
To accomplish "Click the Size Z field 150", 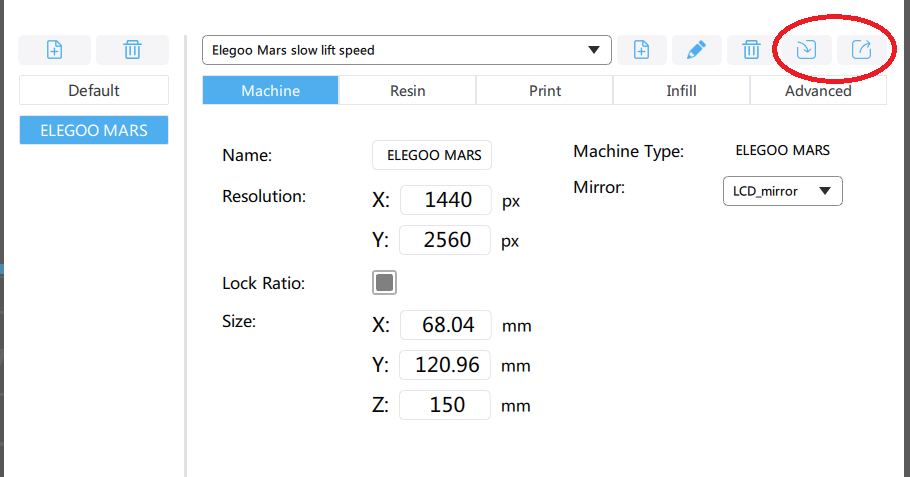I will [445, 404].
